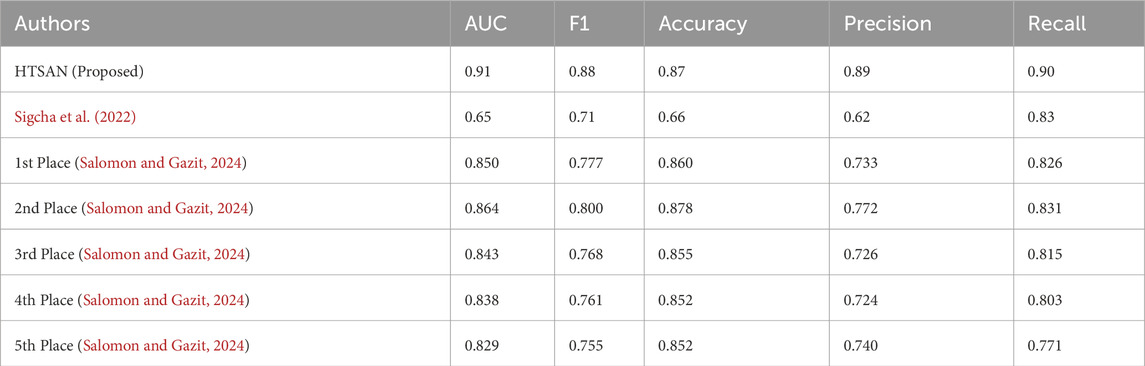Open the Sigcha et al. (2022) citation link
Screen dimensions: 1145x366
68,116
